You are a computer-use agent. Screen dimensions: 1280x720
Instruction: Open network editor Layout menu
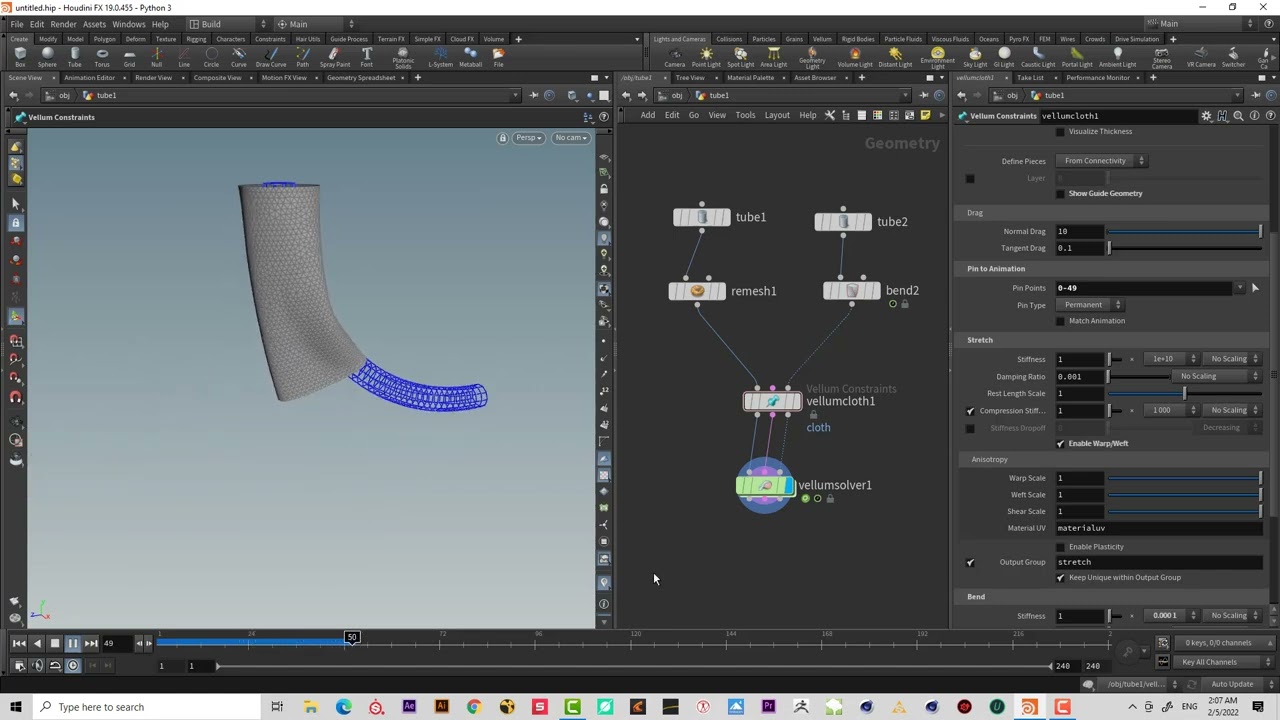click(x=777, y=115)
